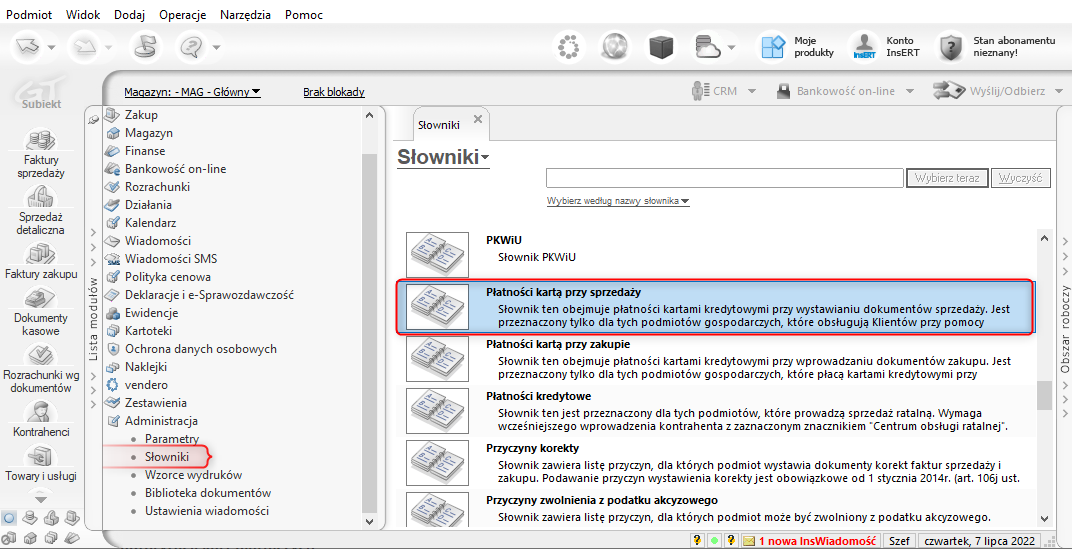Click the Lista modułów vertical label
1072x549 pixels.
[94, 318]
